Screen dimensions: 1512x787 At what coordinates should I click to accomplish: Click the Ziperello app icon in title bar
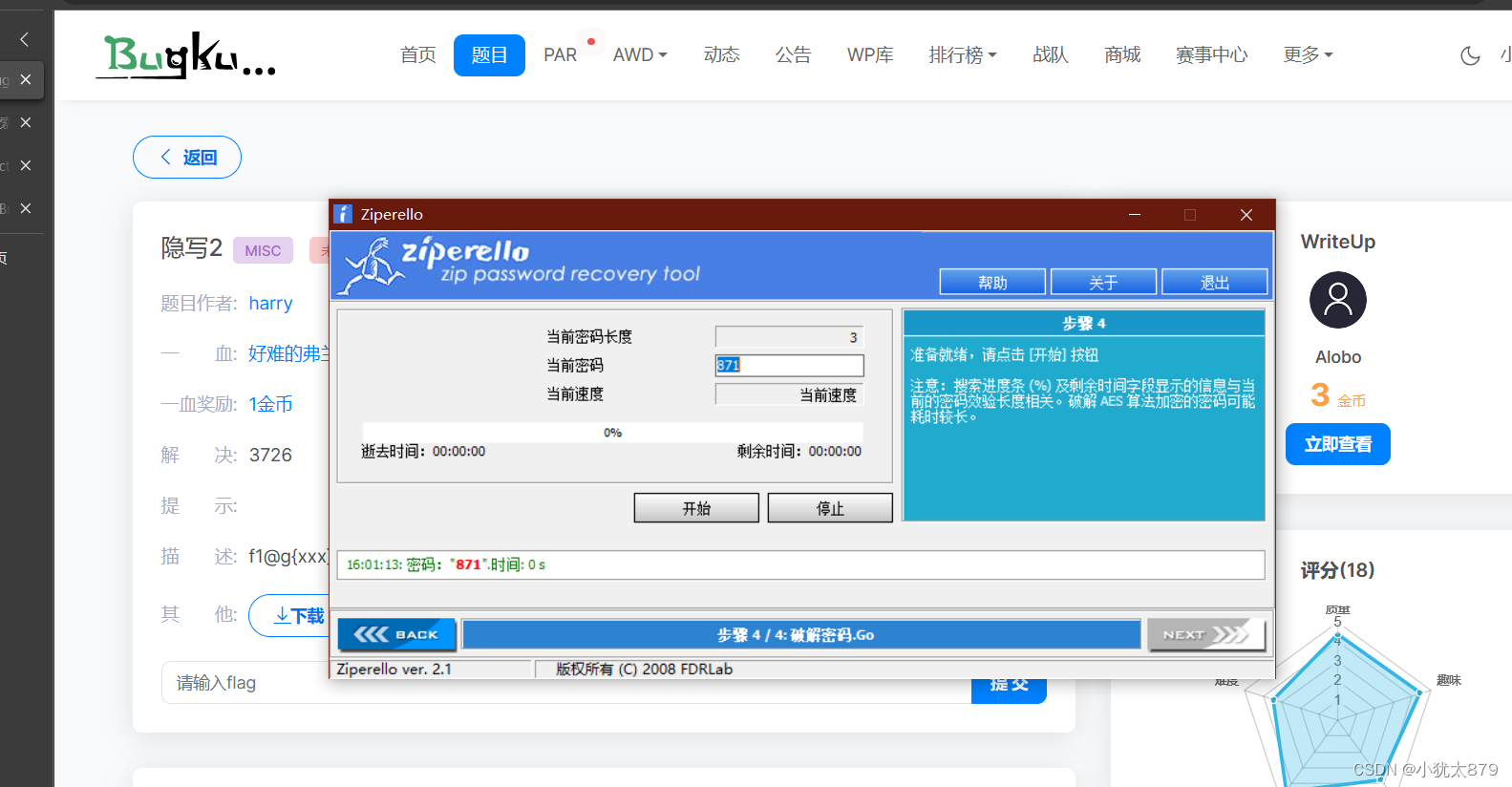tap(343, 214)
